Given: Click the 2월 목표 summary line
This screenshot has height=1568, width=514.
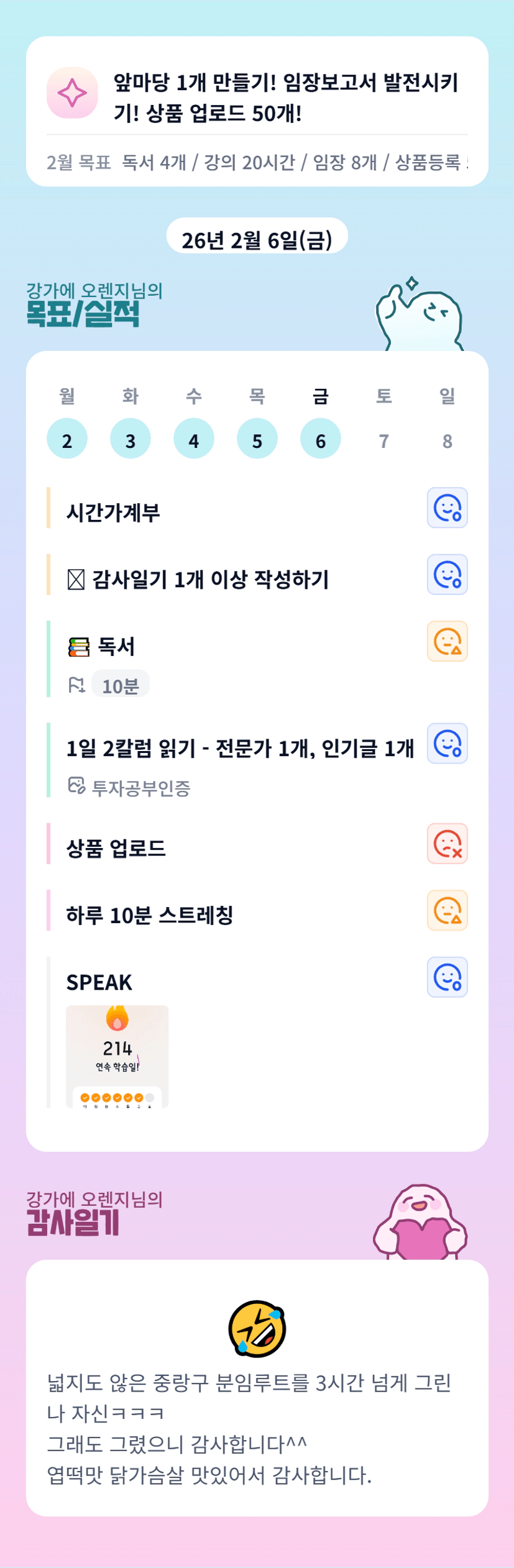Looking at the screenshot, I should click(x=257, y=162).
